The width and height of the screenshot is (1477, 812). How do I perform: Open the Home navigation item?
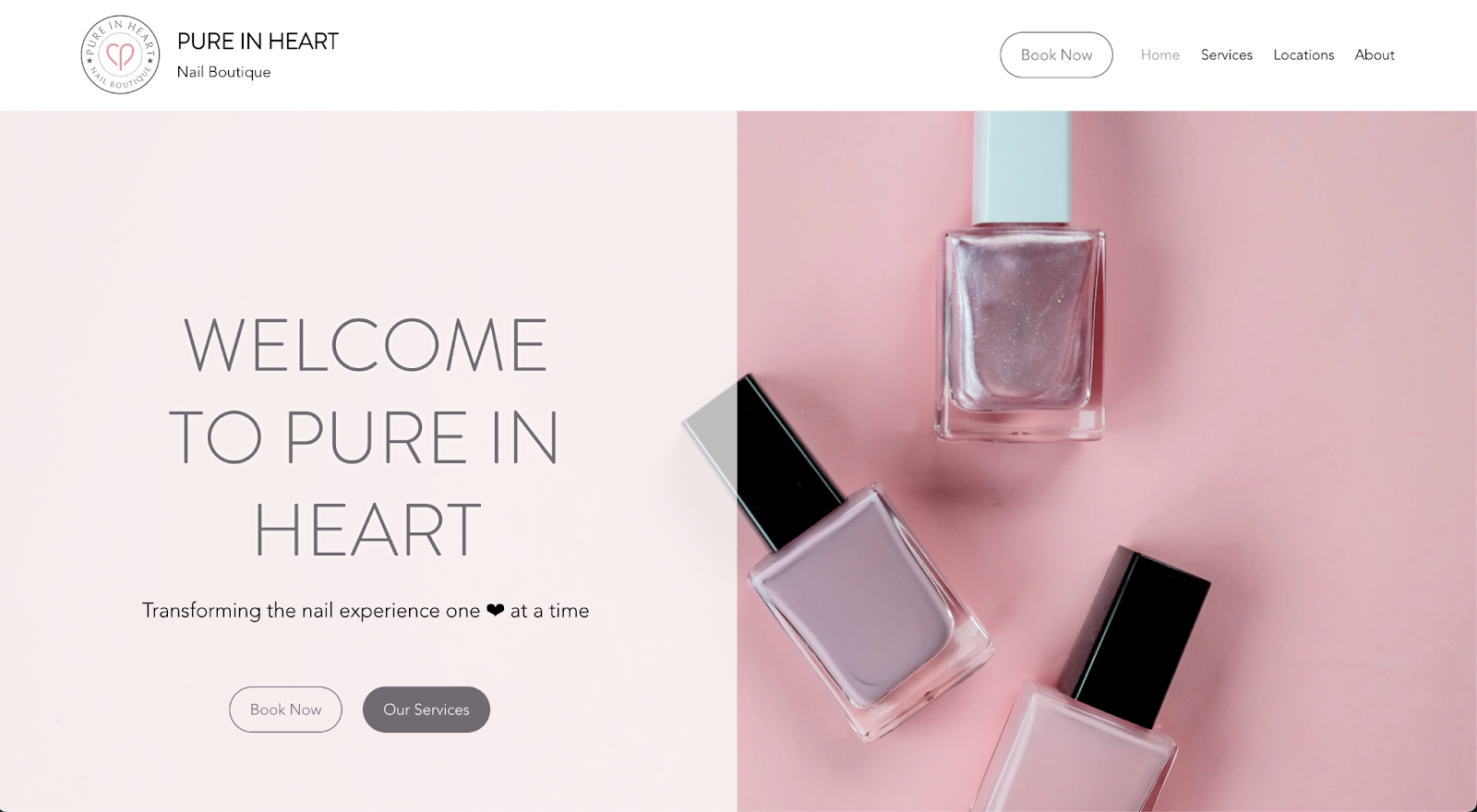[1159, 54]
